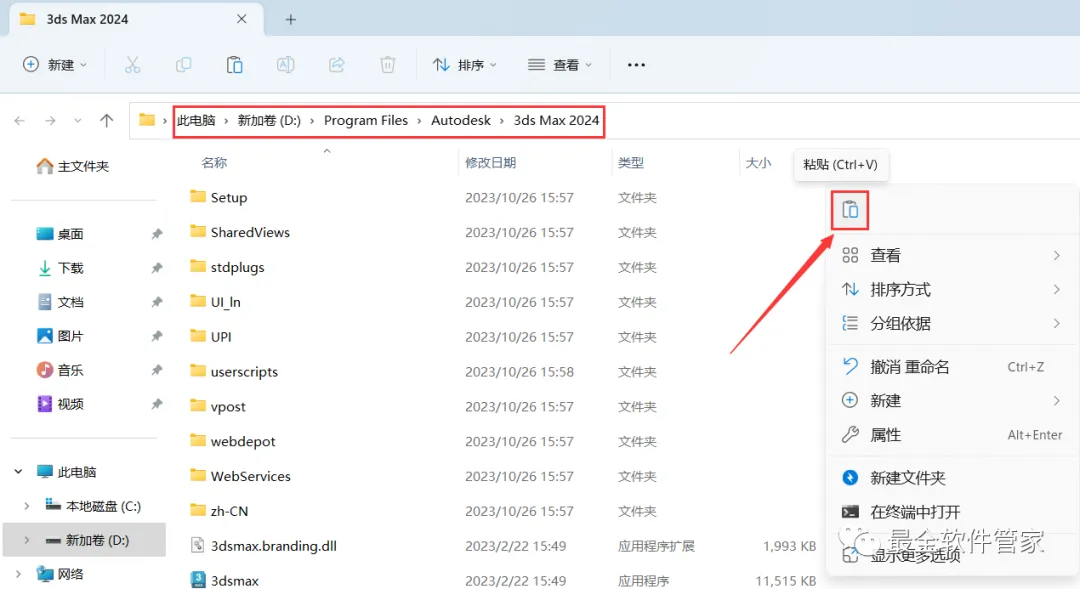The height and width of the screenshot is (589, 1080).
Task: Click the pin icon beside 音乐
Action: 157,370
